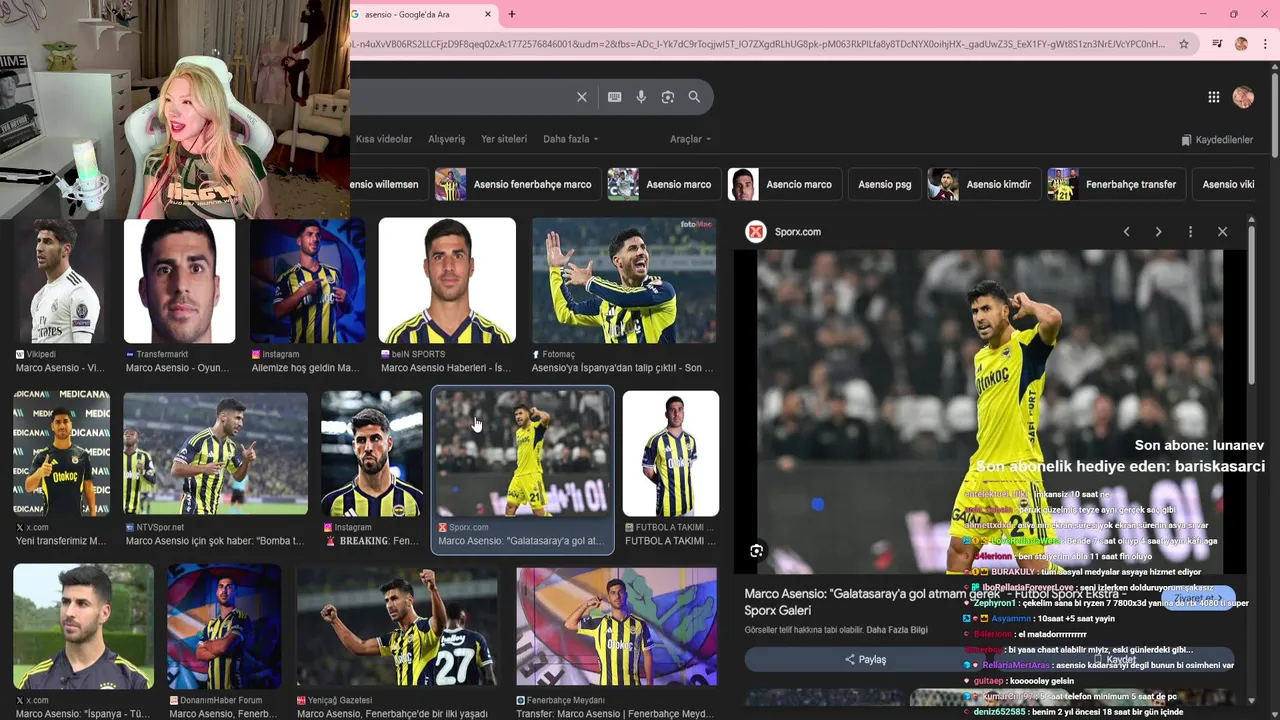Search by image with Lens icon
Image resolution: width=1280 pixels, height=720 pixels.
668,97
